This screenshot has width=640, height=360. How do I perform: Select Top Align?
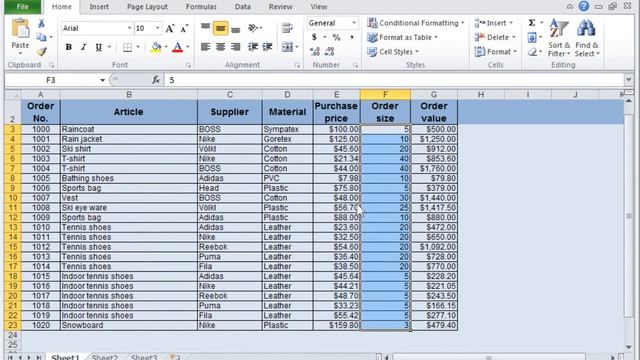[x=205, y=28]
